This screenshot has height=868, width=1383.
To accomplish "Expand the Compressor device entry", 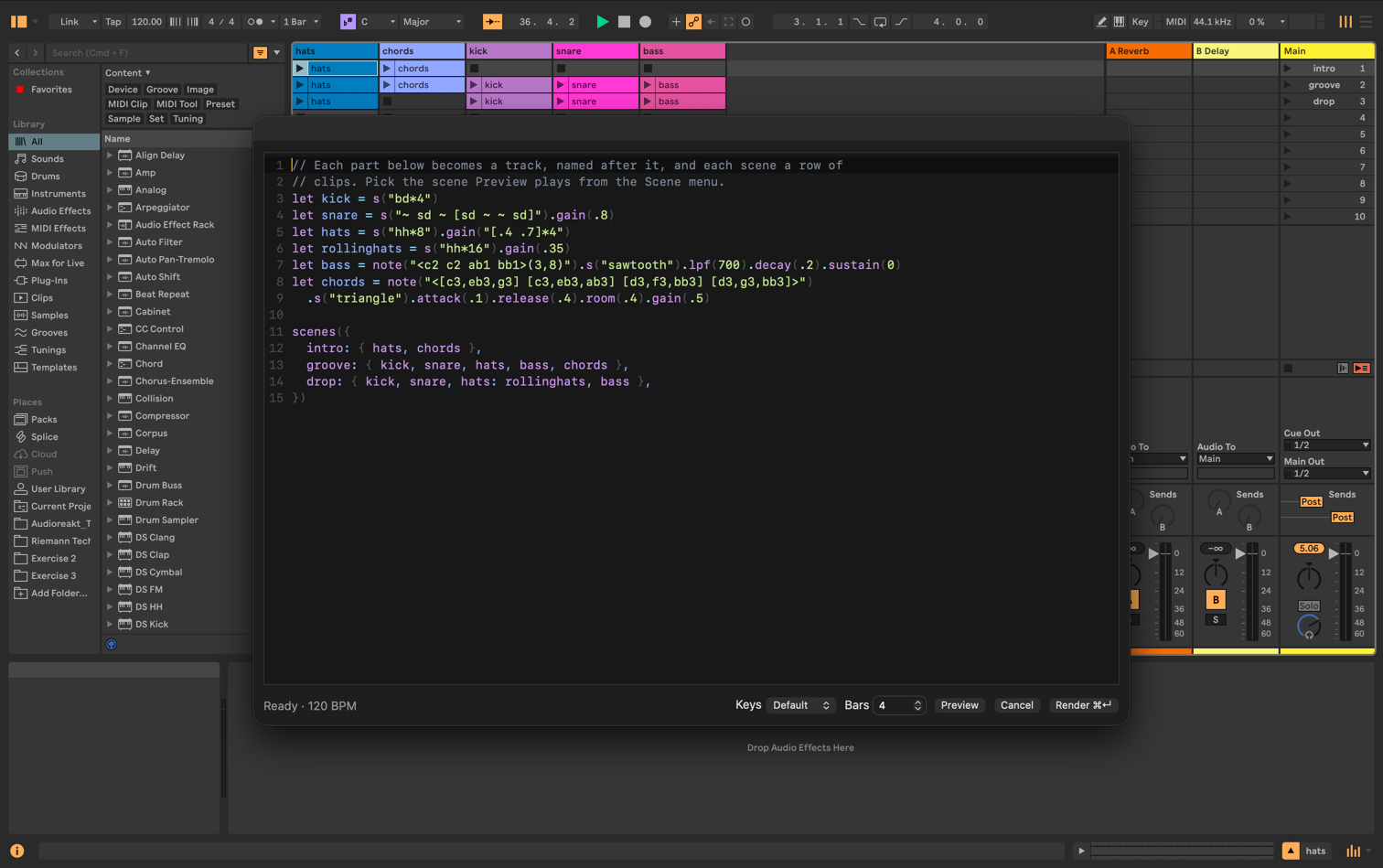I will (x=110, y=416).
